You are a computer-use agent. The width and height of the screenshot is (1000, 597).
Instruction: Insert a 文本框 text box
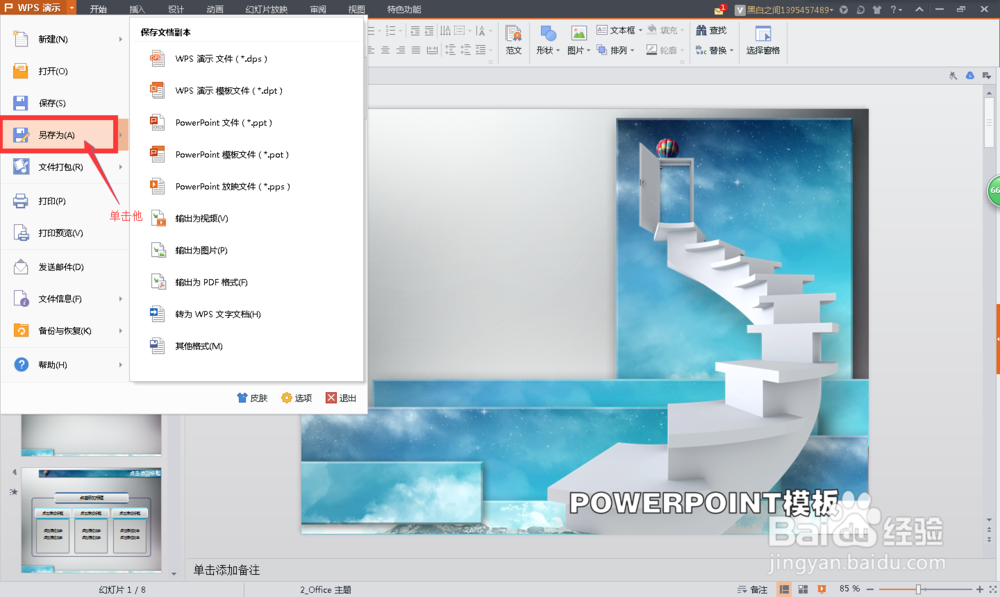(619, 30)
